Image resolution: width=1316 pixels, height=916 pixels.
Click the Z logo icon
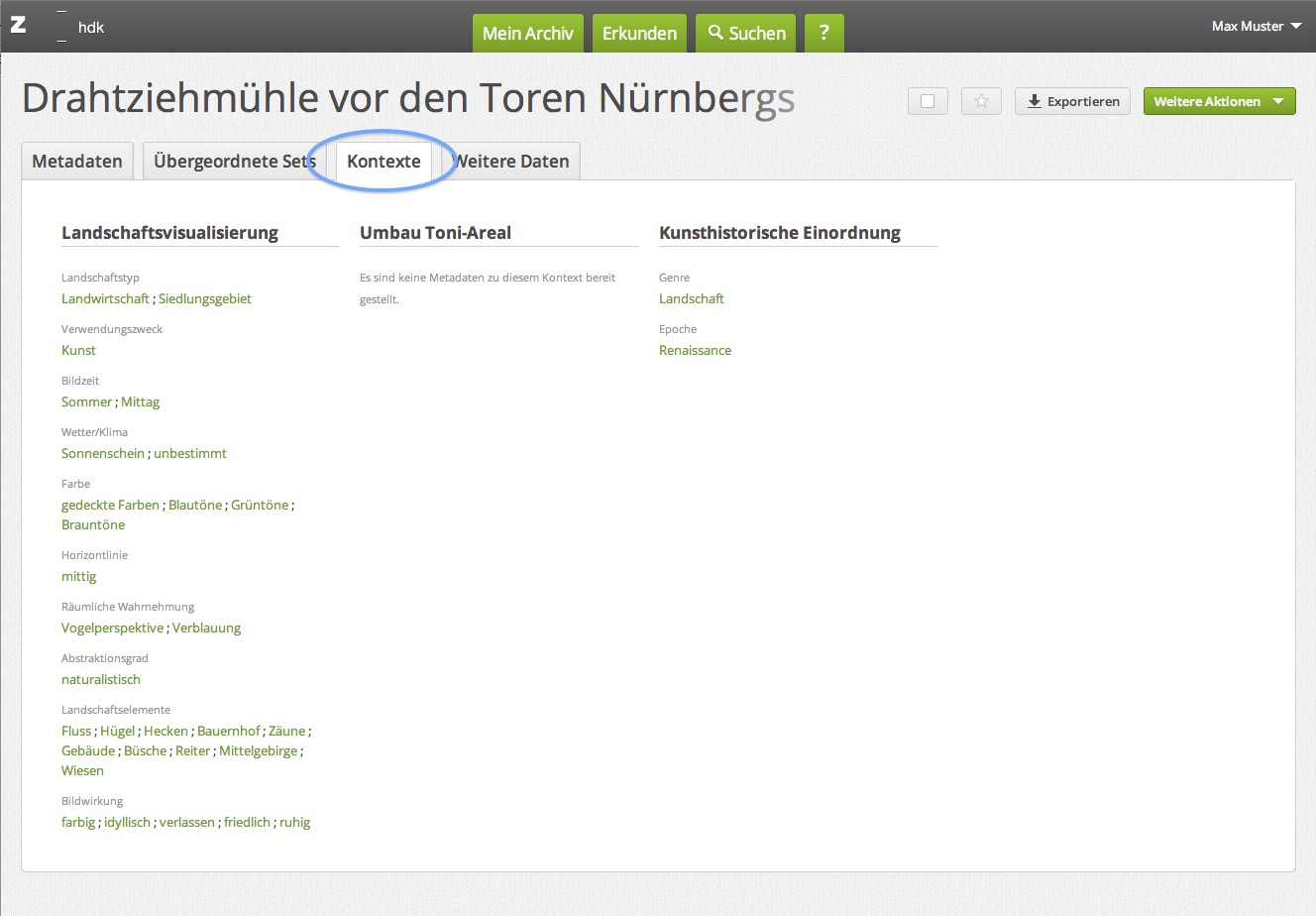[18, 25]
